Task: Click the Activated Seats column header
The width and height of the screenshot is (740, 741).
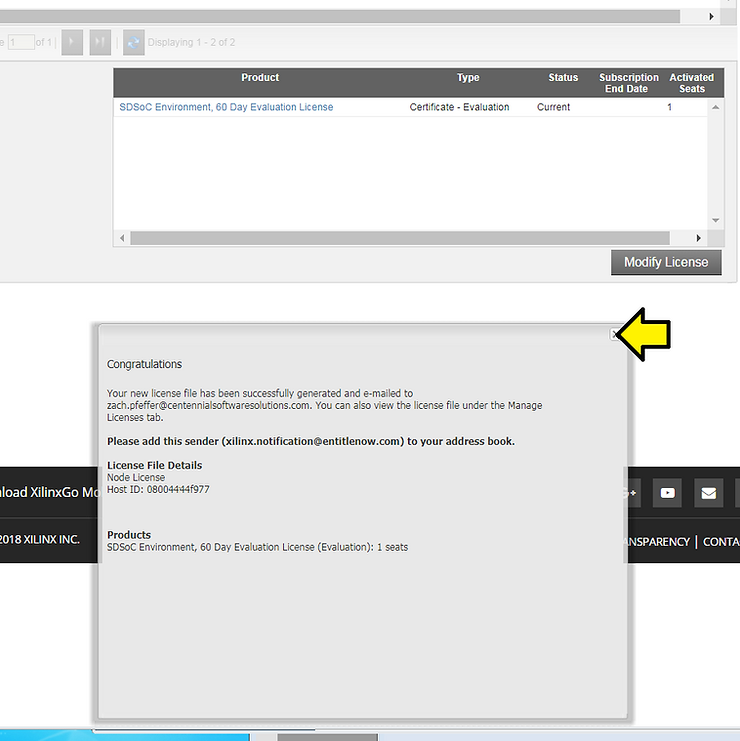Action: point(692,83)
